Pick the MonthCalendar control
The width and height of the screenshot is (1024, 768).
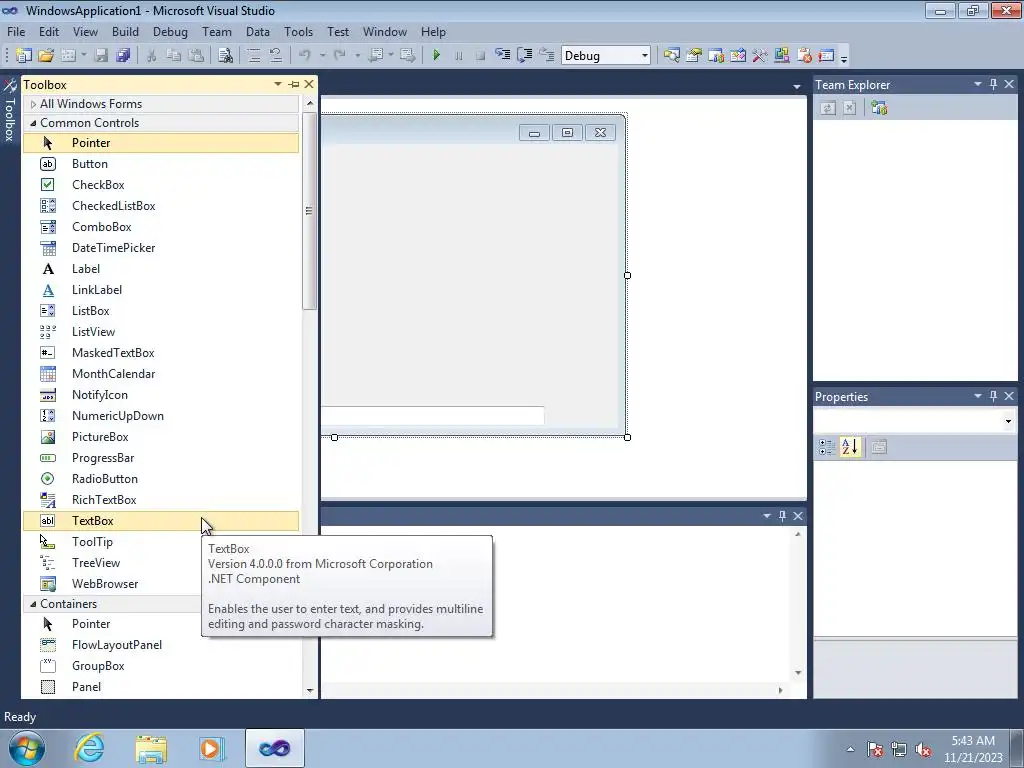[161, 374]
